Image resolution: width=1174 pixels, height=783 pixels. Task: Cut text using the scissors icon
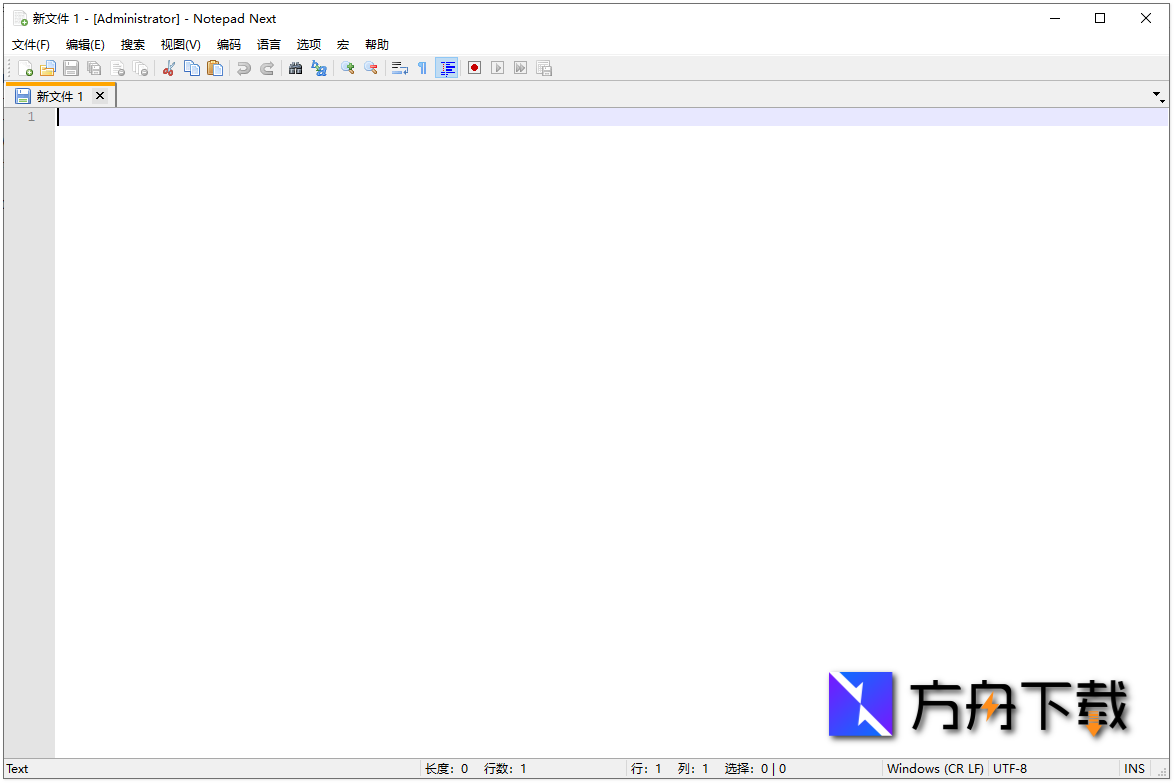168,67
